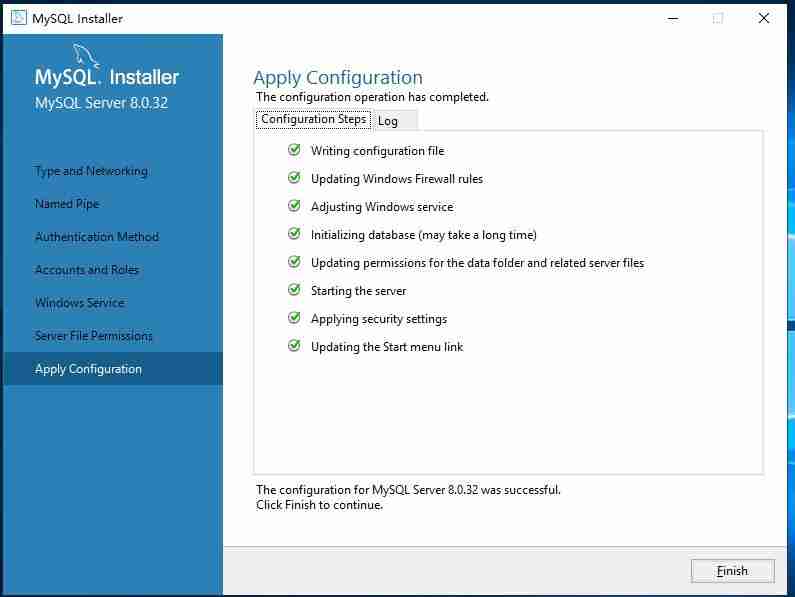Switch to the Log tab
This screenshot has height=597, width=795.
pos(395,121)
